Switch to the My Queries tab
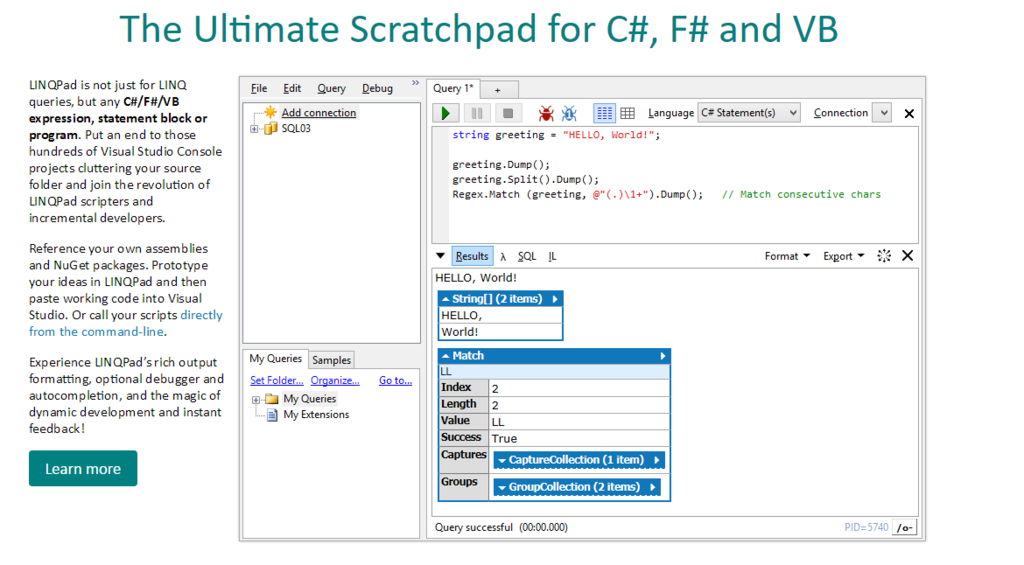Viewport: 1024px width, 565px height. pyautogui.click(x=275, y=359)
